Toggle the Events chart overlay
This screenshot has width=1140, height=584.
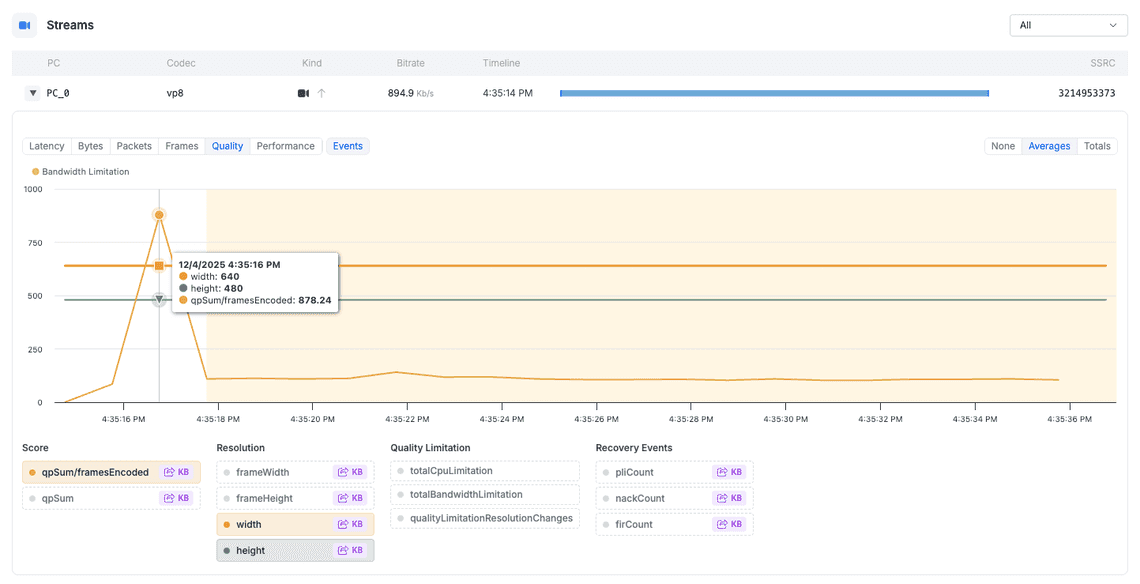coord(347,146)
